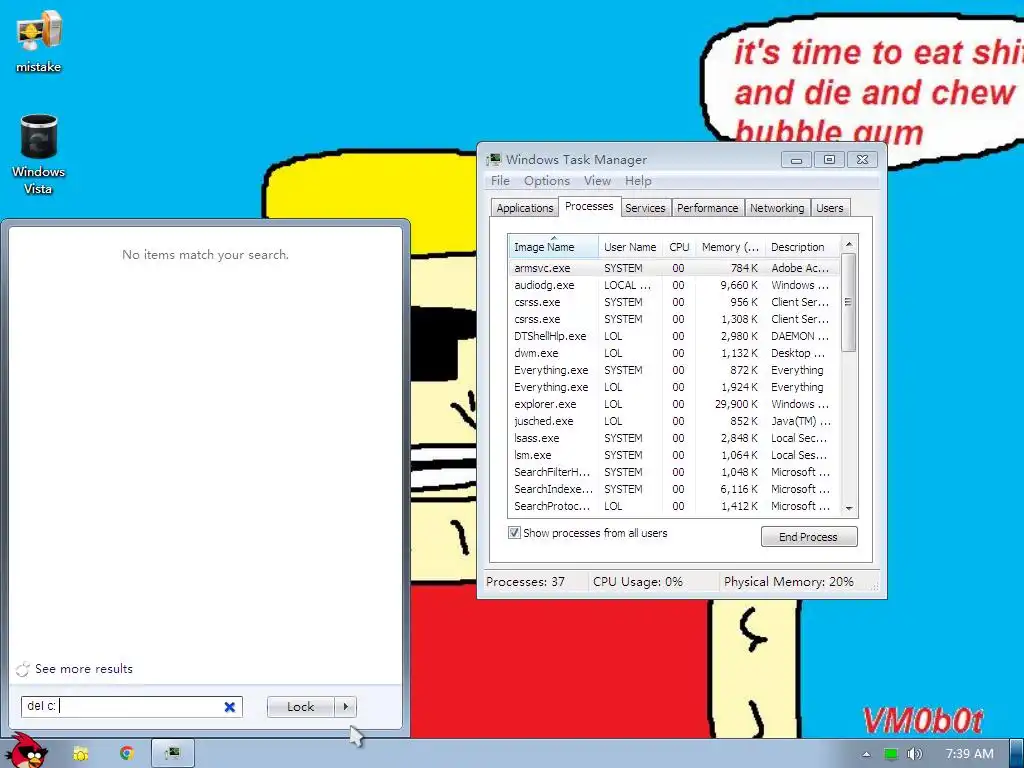Screen dimensions: 1024x768
Task: Click See more results link
Action: tap(84, 669)
